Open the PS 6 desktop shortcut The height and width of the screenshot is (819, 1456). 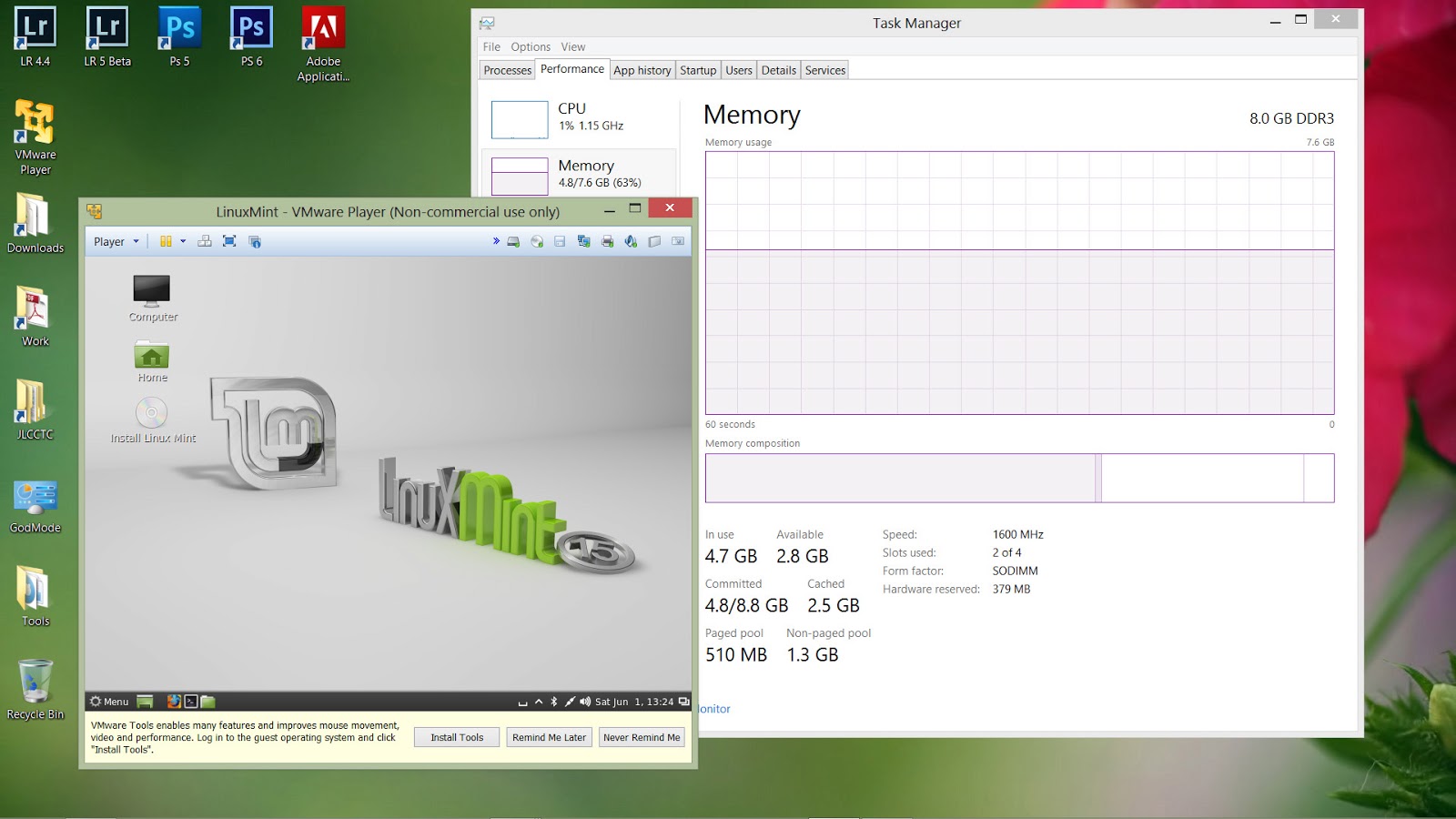[251, 37]
